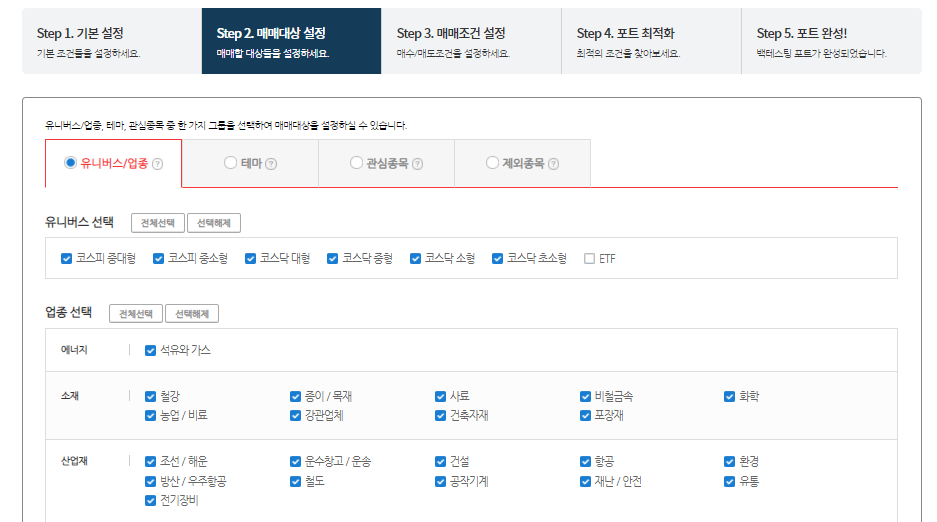Screen dimensions: 937x522
Task: Toggle 종이 / 목재 checkbox
Action: click(295, 397)
